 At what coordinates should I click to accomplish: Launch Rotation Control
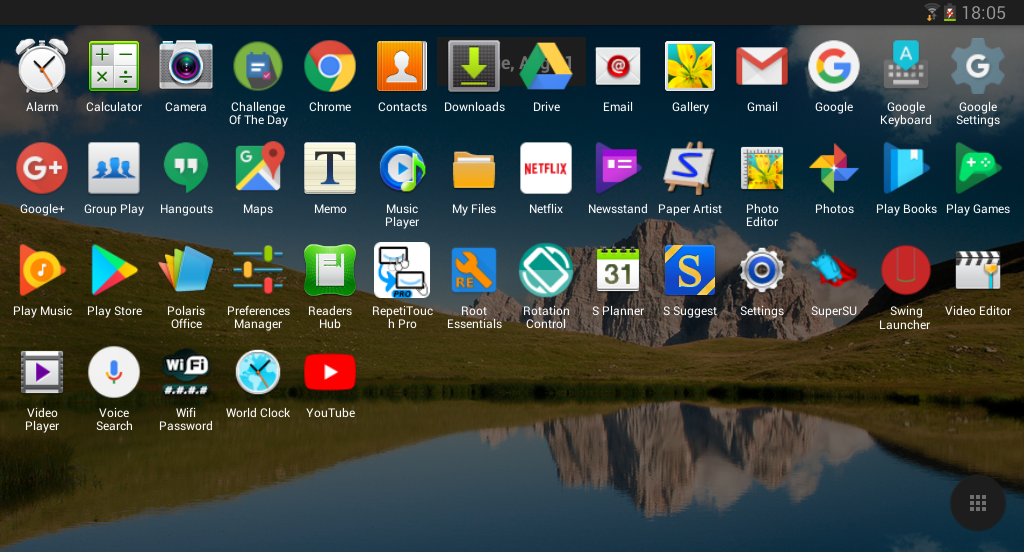(546, 270)
